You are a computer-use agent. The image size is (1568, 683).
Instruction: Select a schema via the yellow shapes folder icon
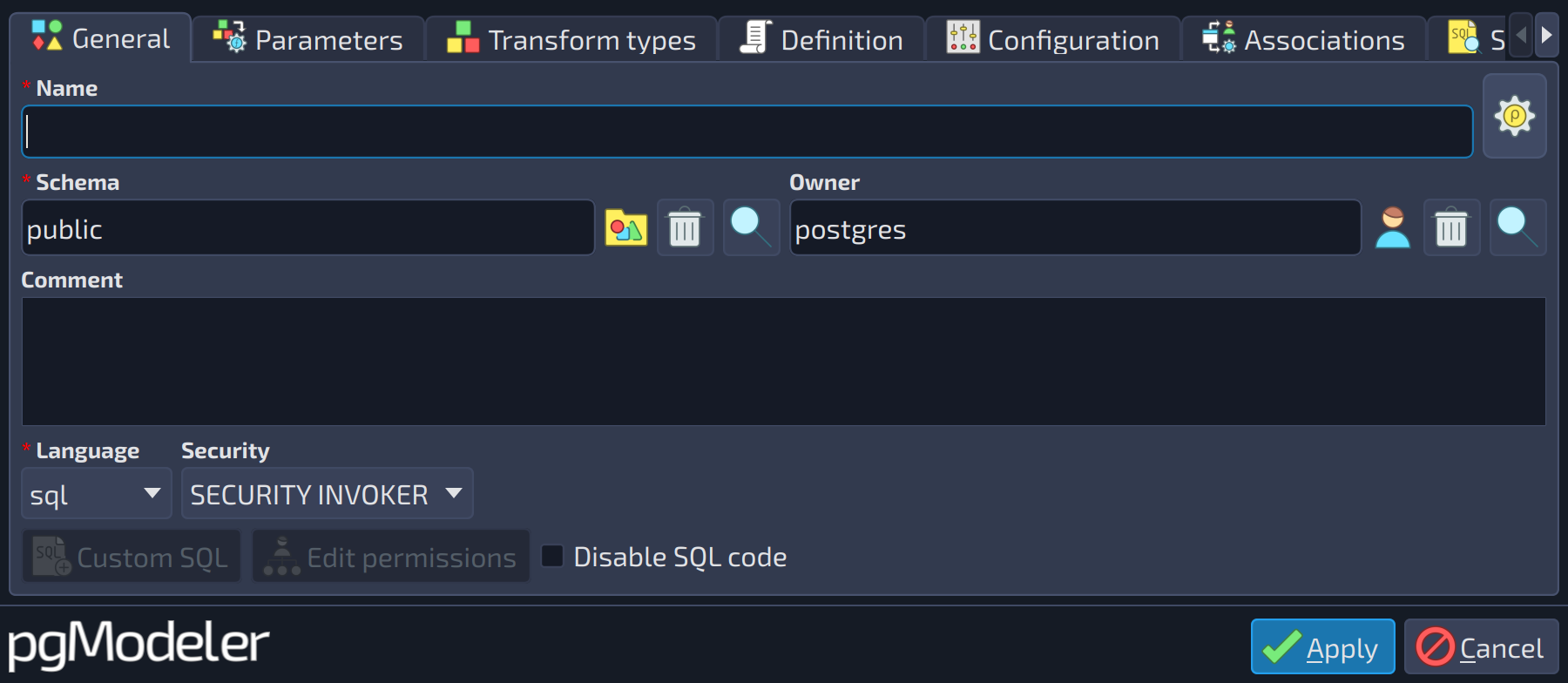coord(625,228)
